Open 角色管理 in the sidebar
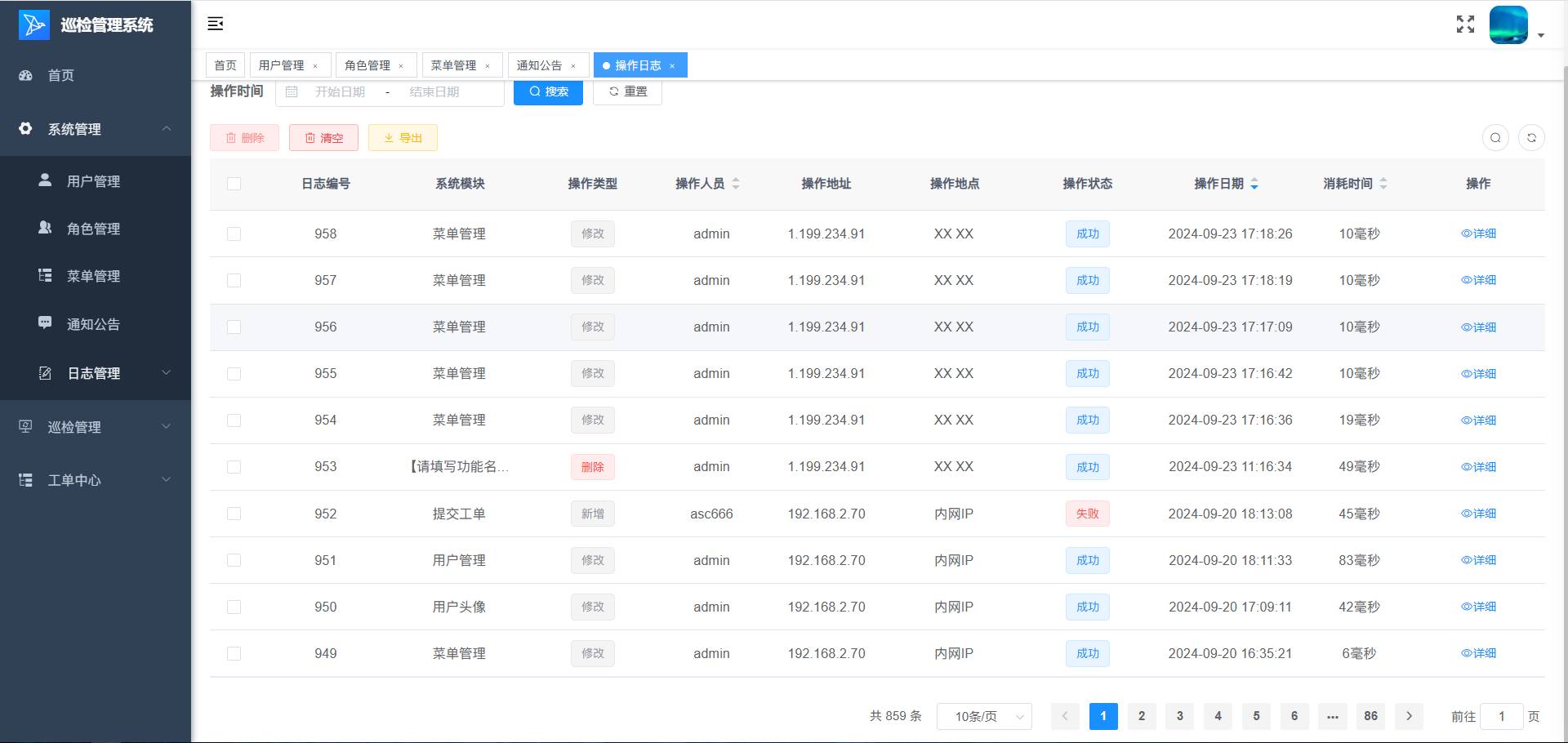The height and width of the screenshot is (743, 1568). (93, 229)
